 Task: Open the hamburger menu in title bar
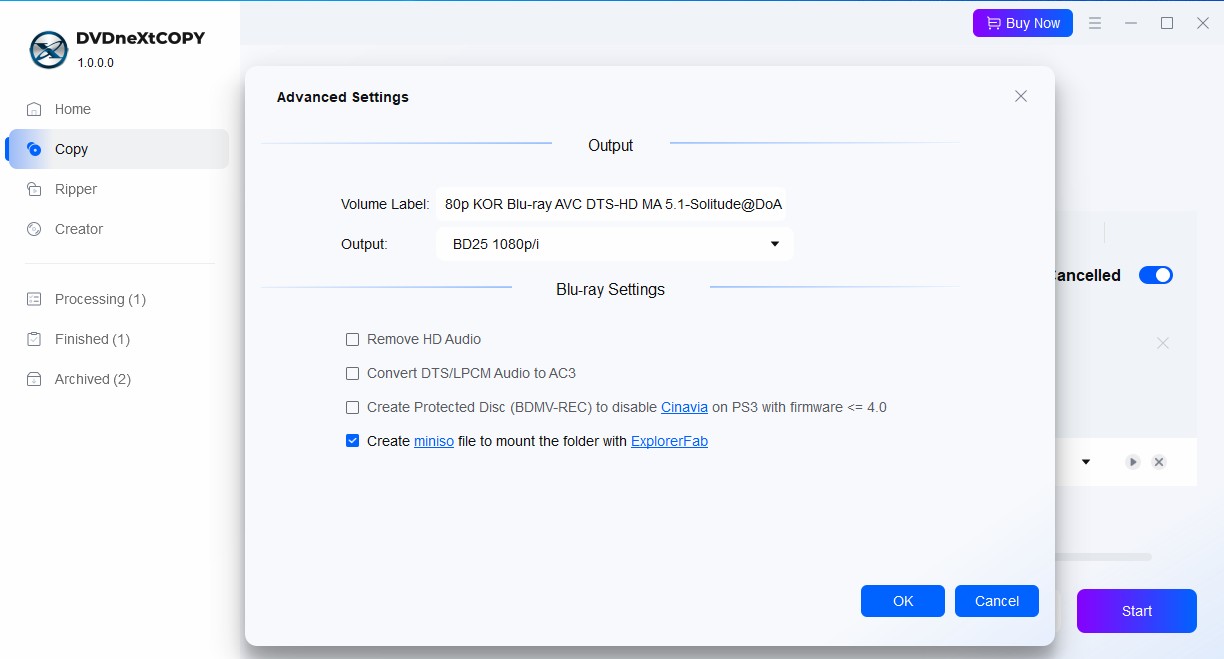coord(1095,23)
